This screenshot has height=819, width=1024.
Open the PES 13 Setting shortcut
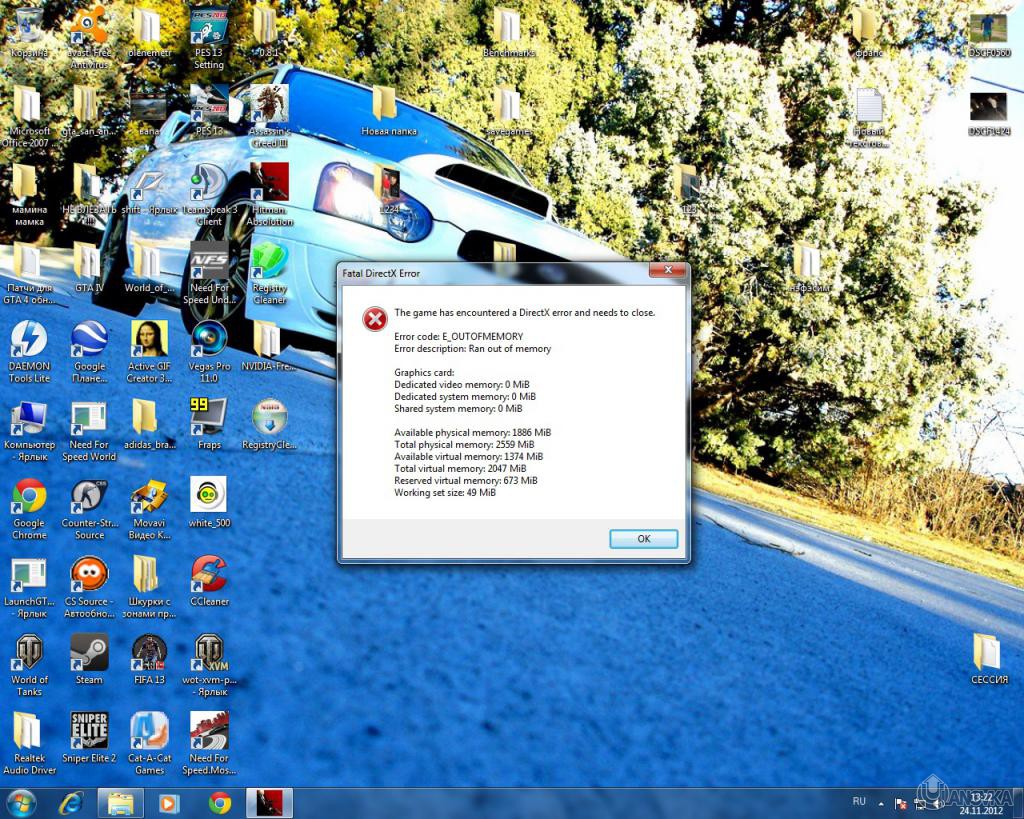pyautogui.click(x=209, y=38)
